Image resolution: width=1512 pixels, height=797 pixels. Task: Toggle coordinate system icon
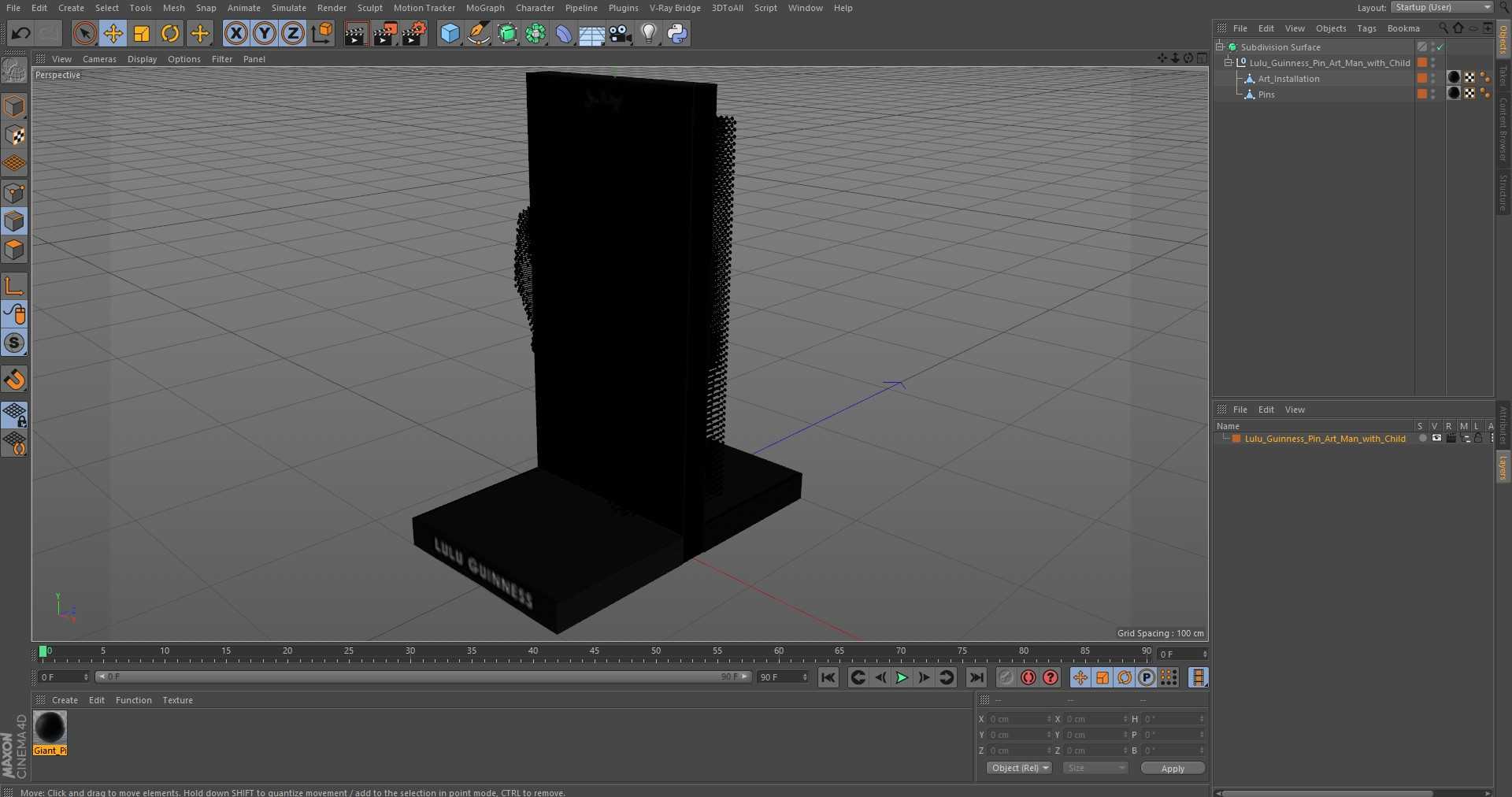(322, 33)
